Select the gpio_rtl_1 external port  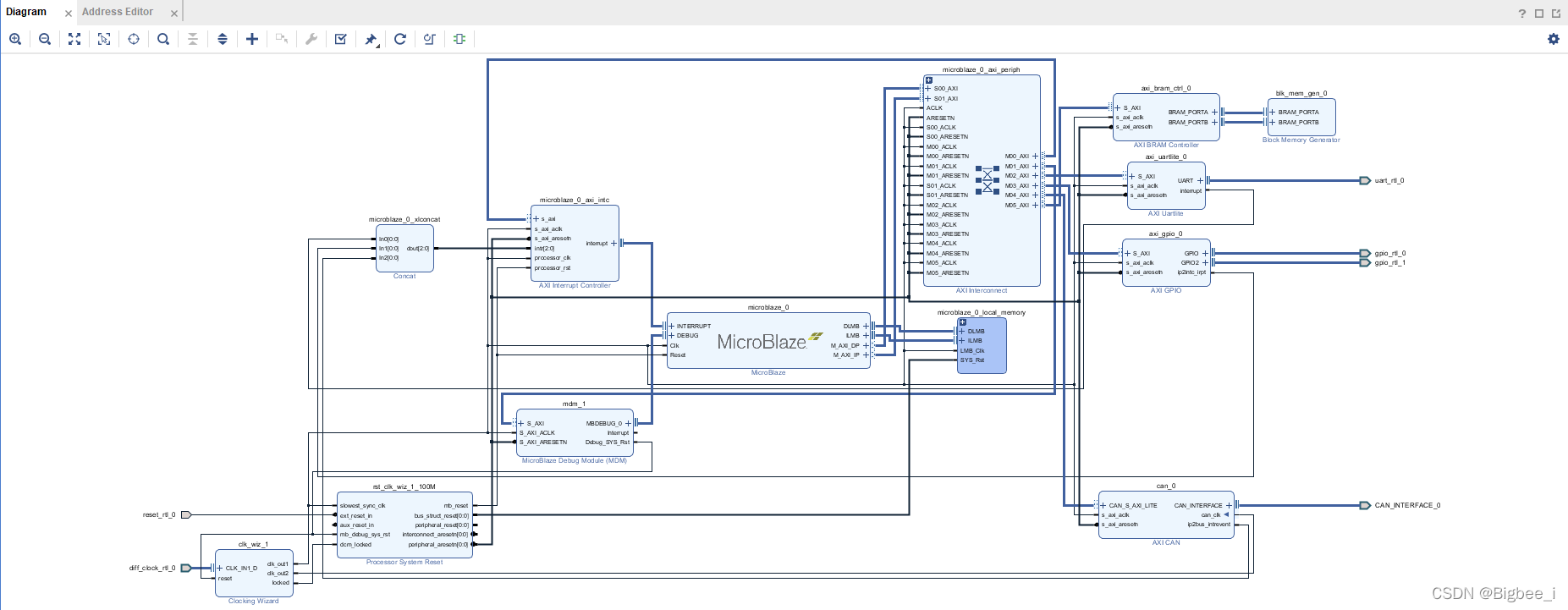(x=1365, y=262)
